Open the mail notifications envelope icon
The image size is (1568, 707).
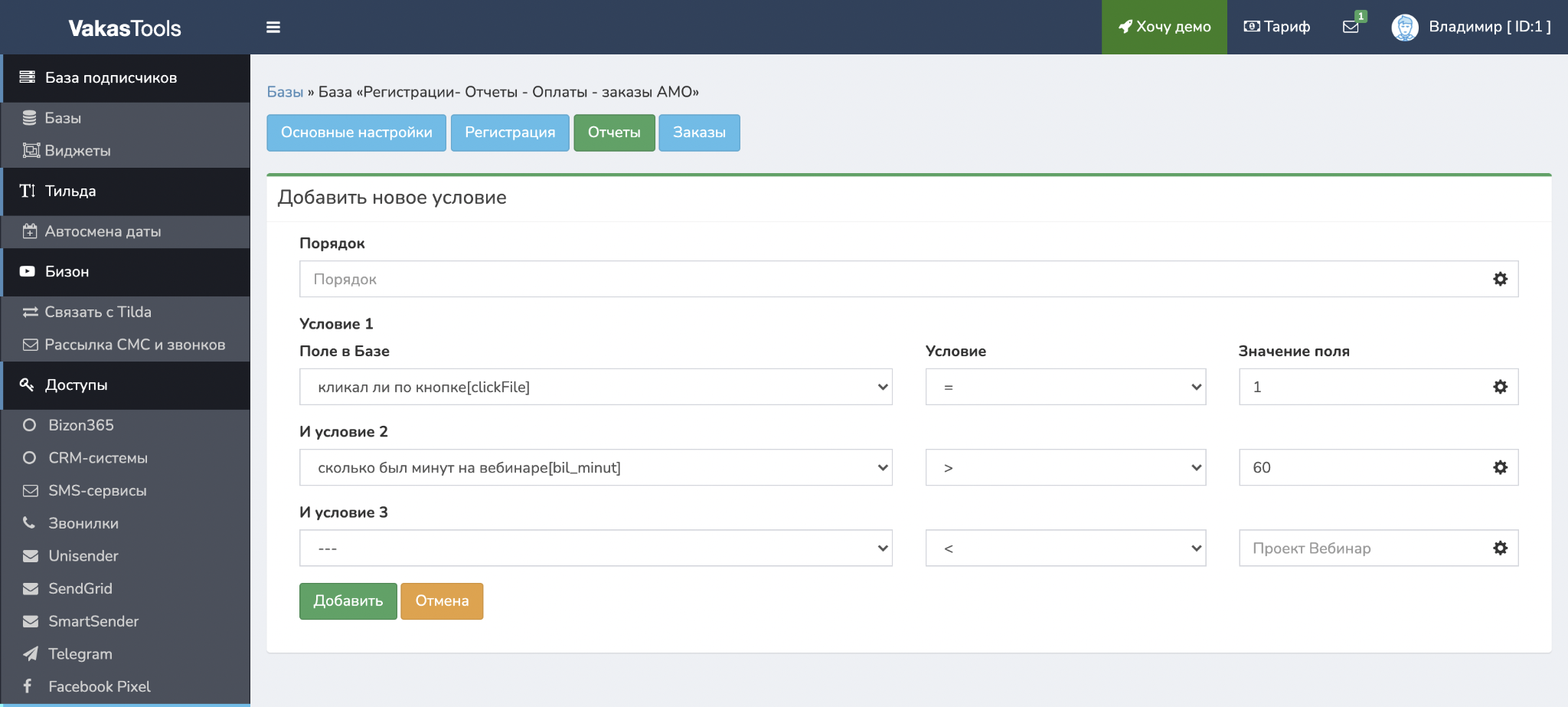1351,27
